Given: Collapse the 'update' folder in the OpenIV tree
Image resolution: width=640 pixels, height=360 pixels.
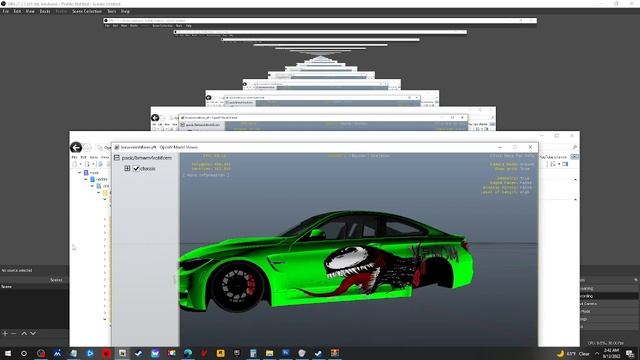Looking at the screenshot, I should pos(86,179).
